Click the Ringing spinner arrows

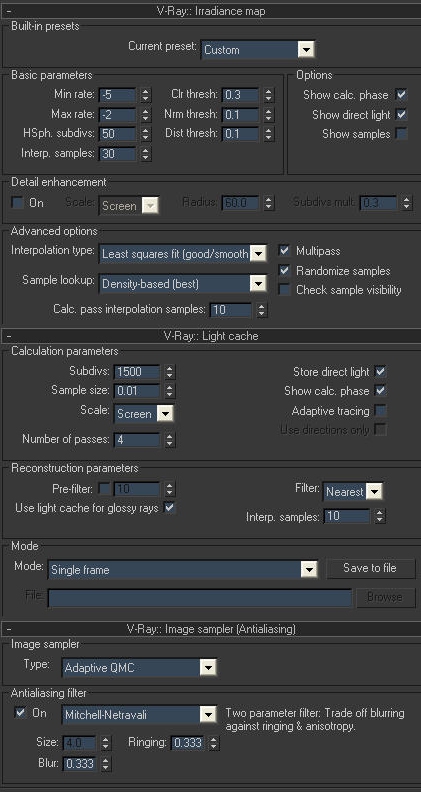[x=214, y=742]
